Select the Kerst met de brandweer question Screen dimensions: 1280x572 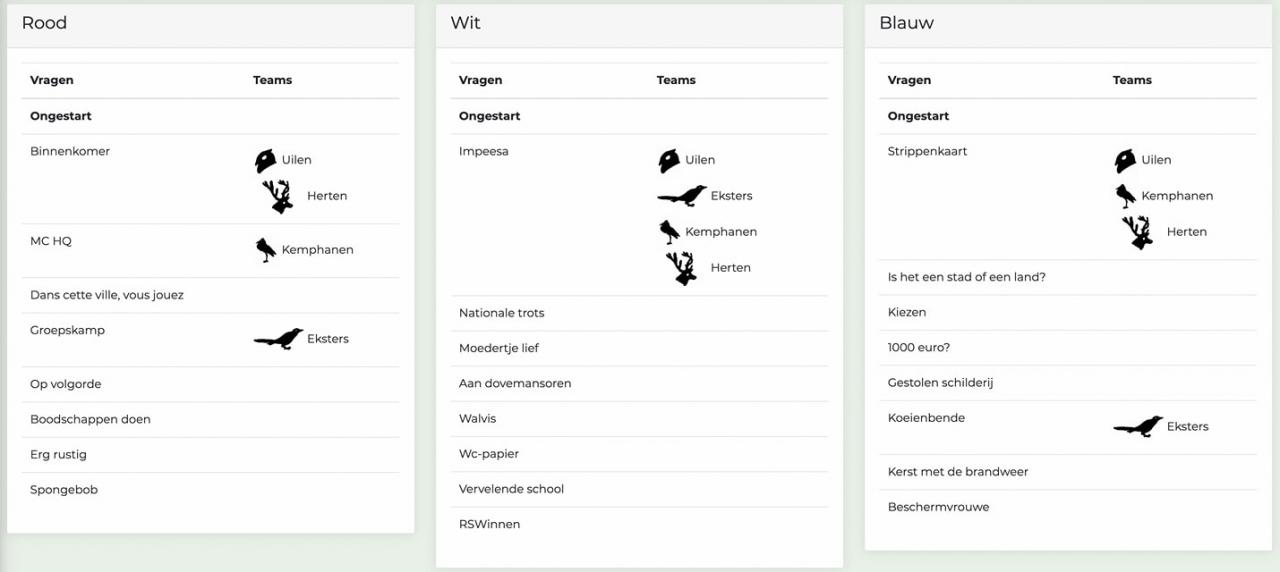tap(958, 472)
